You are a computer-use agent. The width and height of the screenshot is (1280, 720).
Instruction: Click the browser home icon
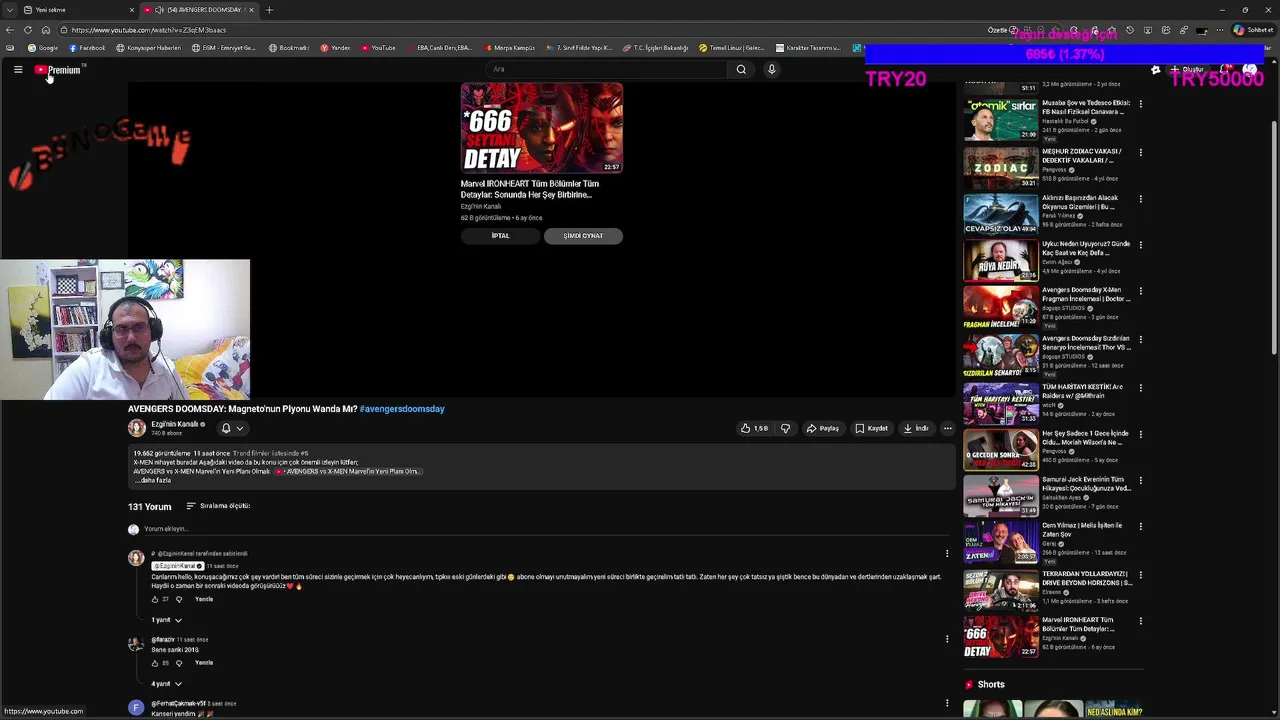point(45,30)
